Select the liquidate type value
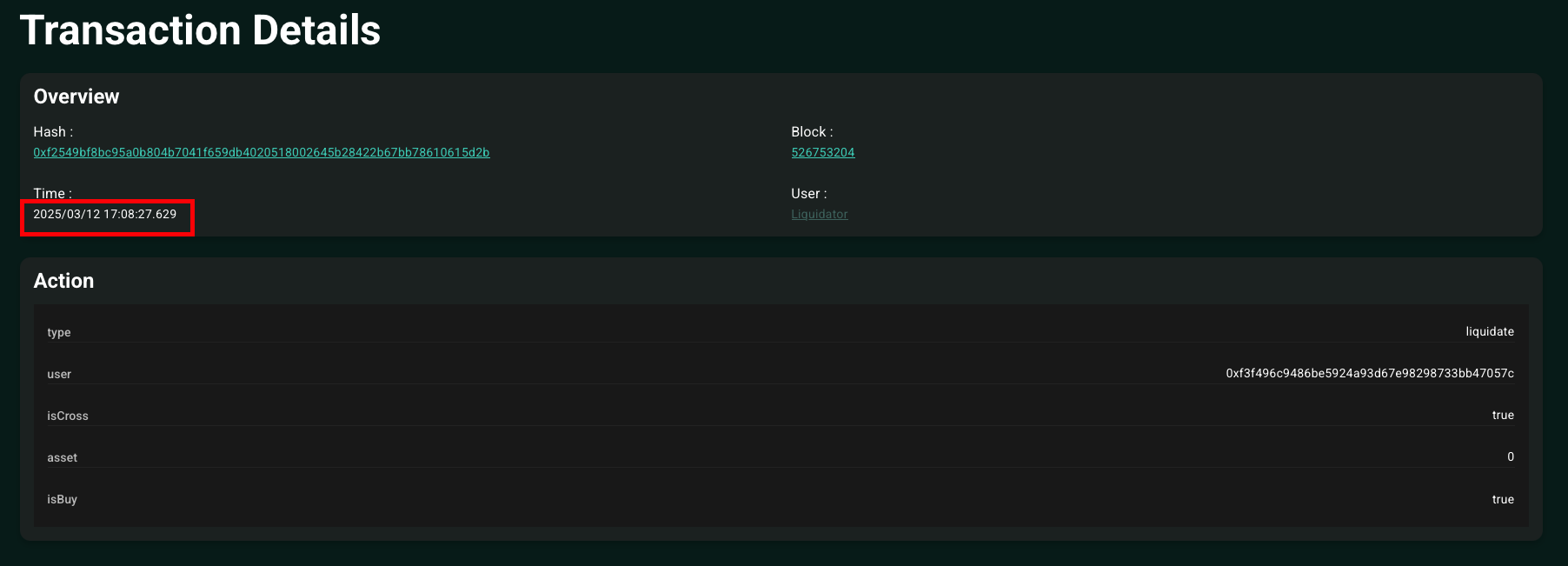The width and height of the screenshot is (1568, 566). point(1490,331)
